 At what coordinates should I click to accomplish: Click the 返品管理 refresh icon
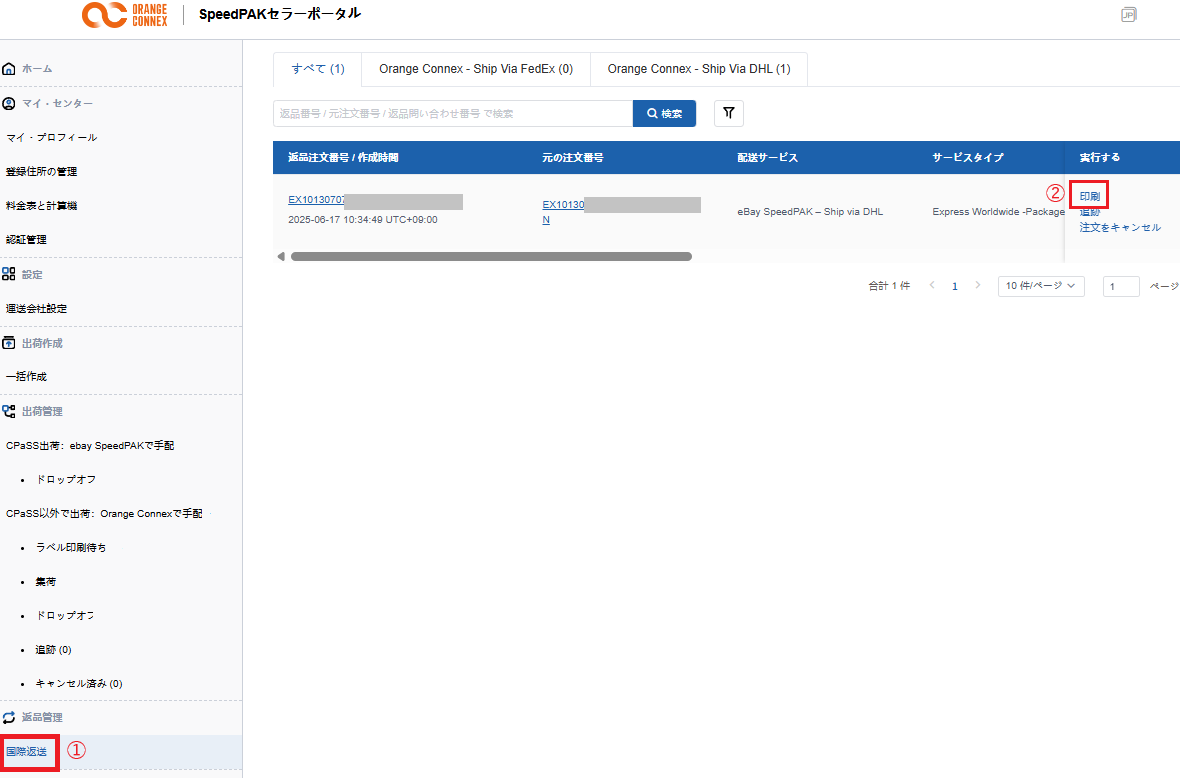pyautogui.click(x=9, y=717)
